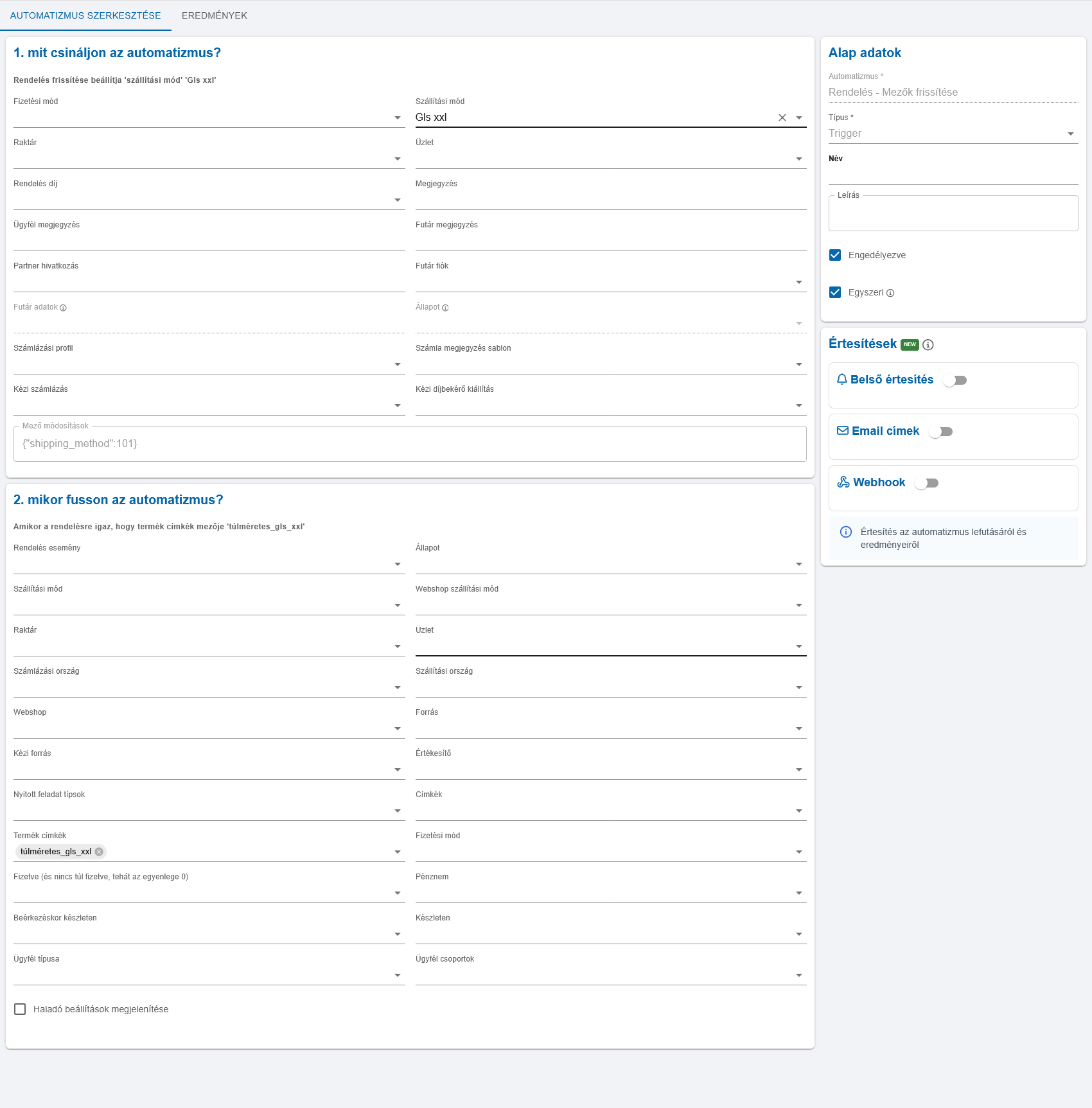The height and width of the screenshot is (1108, 1092).
Task: Click into the Leírás text area
Action: [953, 214]
